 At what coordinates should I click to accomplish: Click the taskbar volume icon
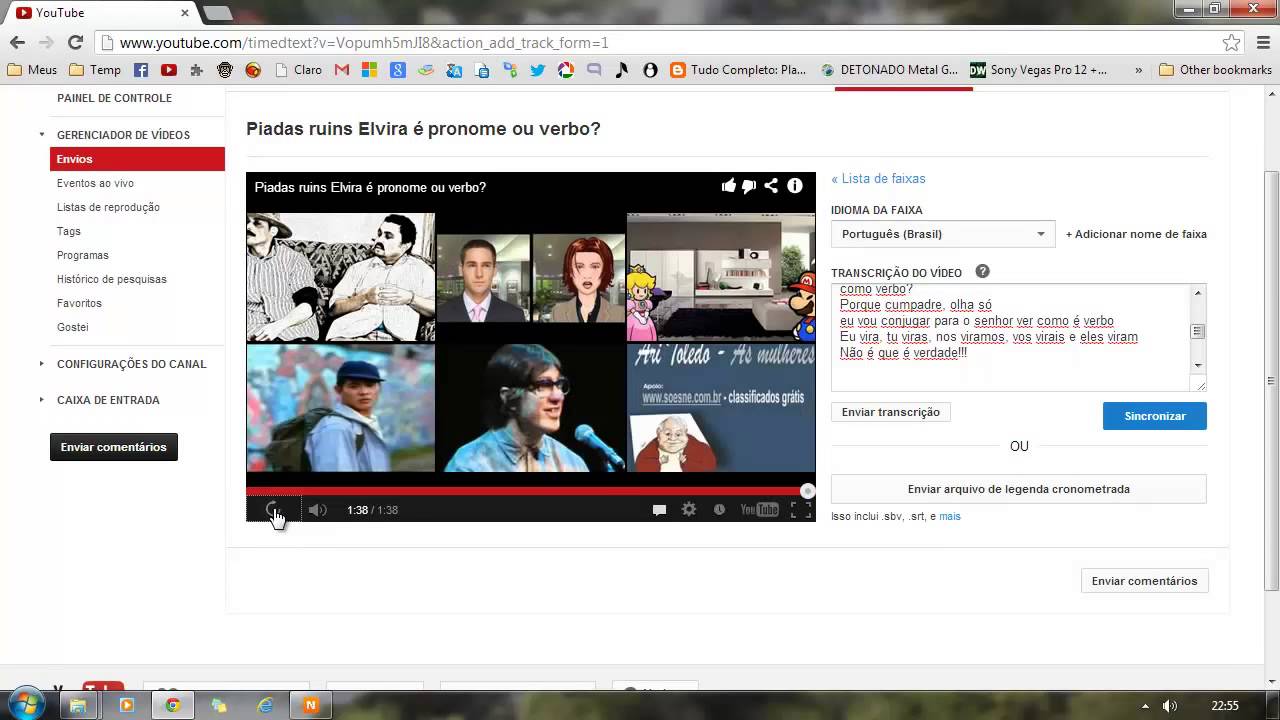pos(1169,706)
